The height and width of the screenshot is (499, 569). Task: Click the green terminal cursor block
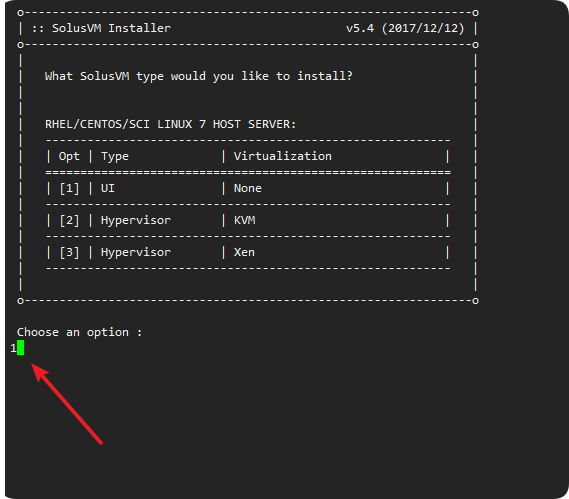pos(20,348)
